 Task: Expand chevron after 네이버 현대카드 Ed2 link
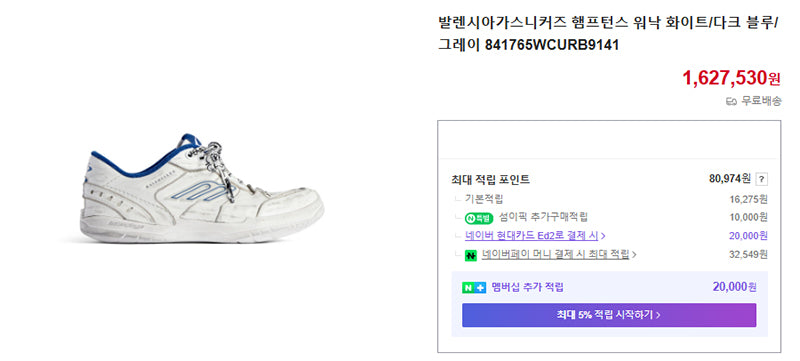603,236
